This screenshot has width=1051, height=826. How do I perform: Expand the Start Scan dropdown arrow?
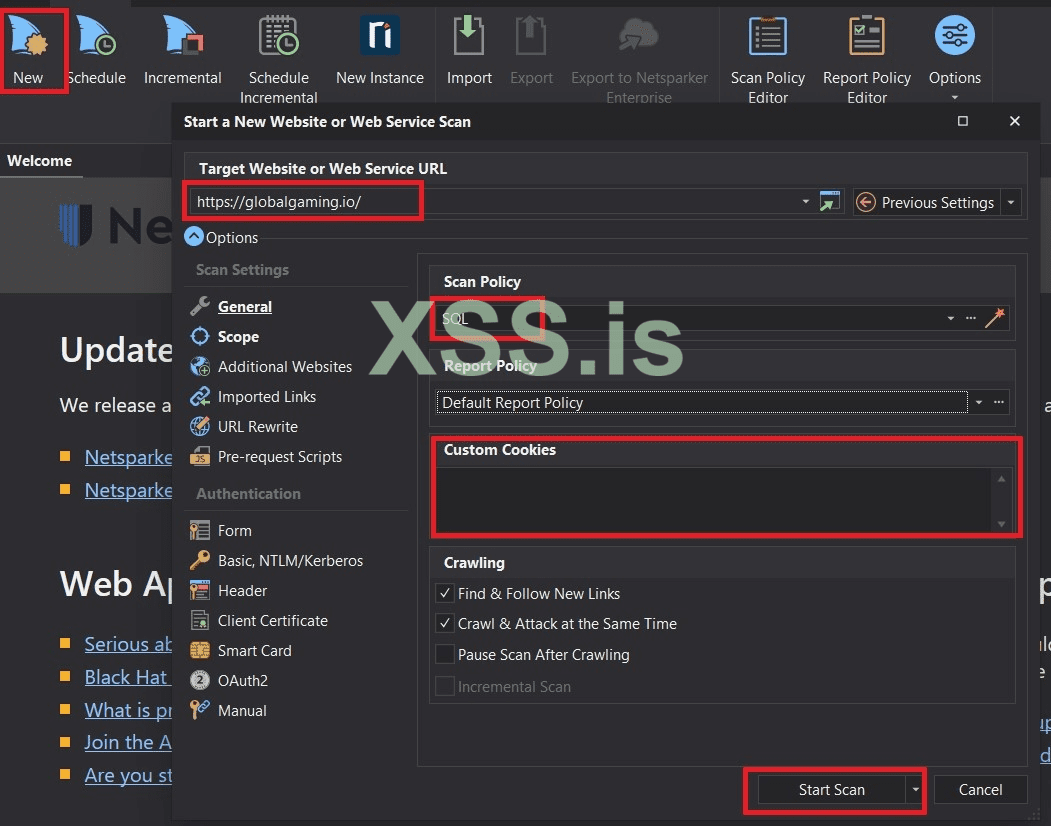click(915, 790)
